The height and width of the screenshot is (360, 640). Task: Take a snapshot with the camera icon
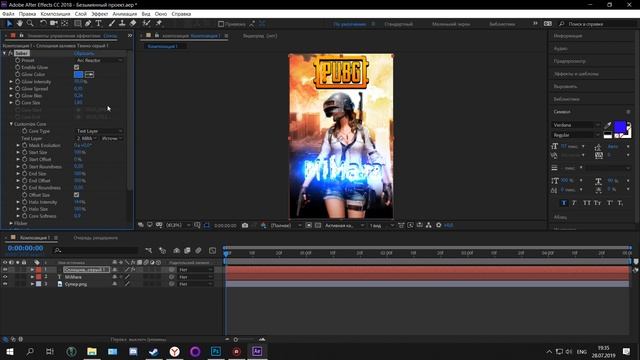click(x=245, y=225)
